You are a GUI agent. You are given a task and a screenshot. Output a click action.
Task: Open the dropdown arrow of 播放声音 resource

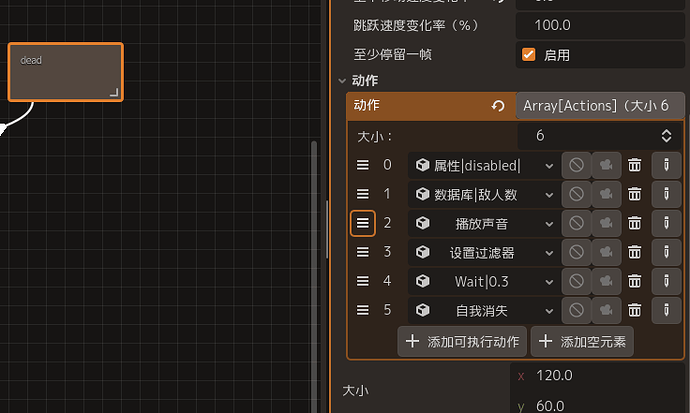coord(549,224)
